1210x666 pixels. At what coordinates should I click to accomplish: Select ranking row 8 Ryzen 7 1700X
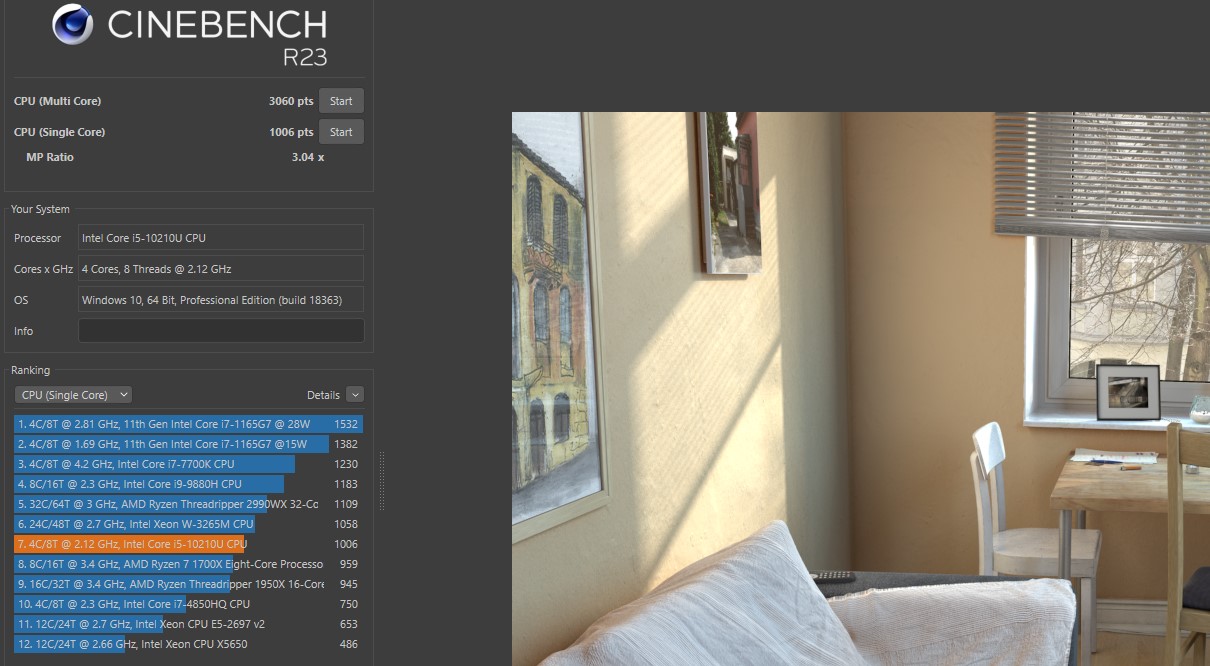tap(188, 564)
